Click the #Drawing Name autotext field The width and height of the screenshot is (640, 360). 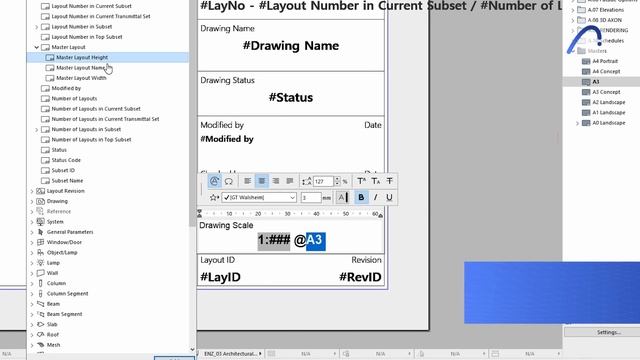(291, 46)
